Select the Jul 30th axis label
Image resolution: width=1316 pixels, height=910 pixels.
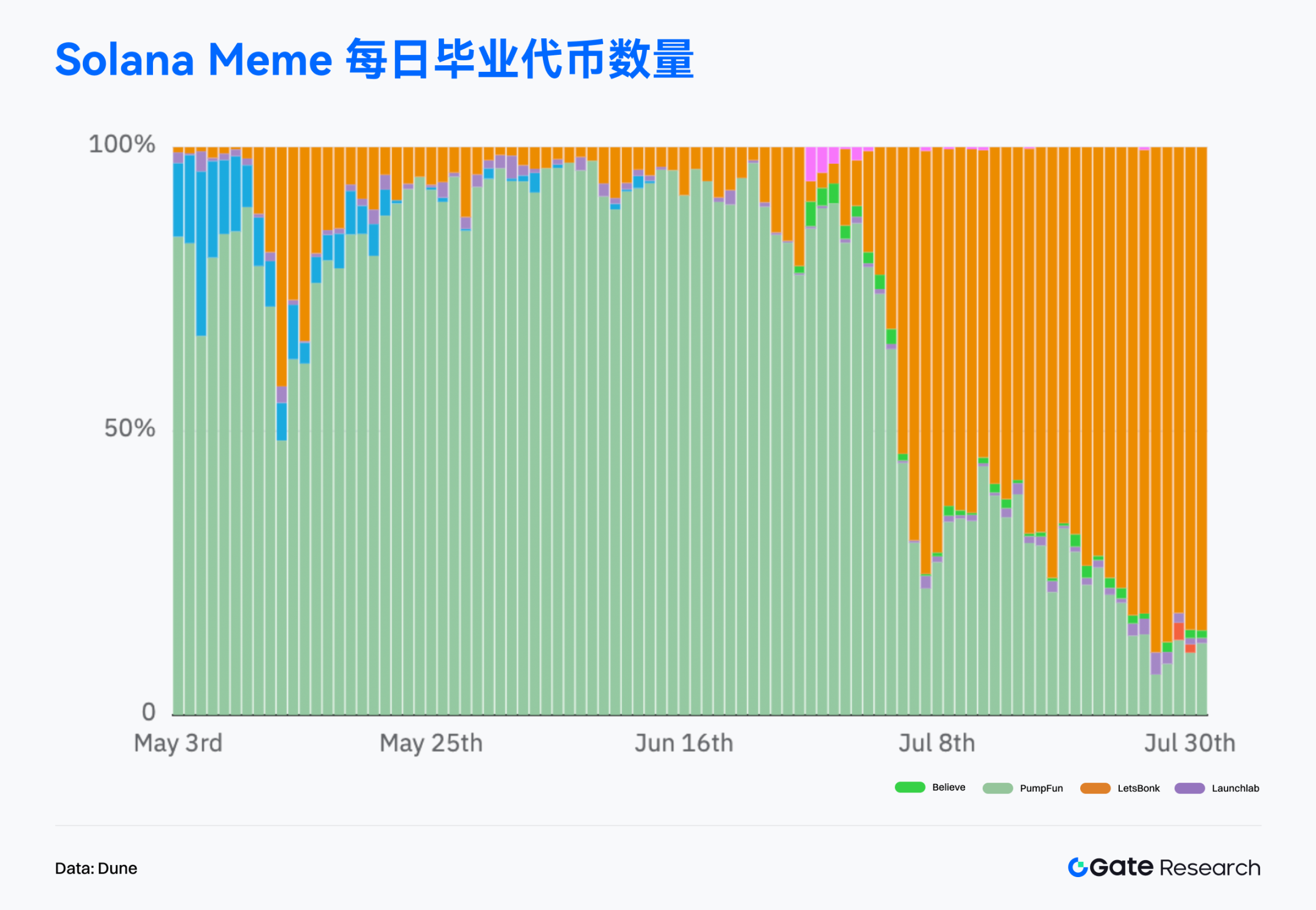(x=1189, y=743)
